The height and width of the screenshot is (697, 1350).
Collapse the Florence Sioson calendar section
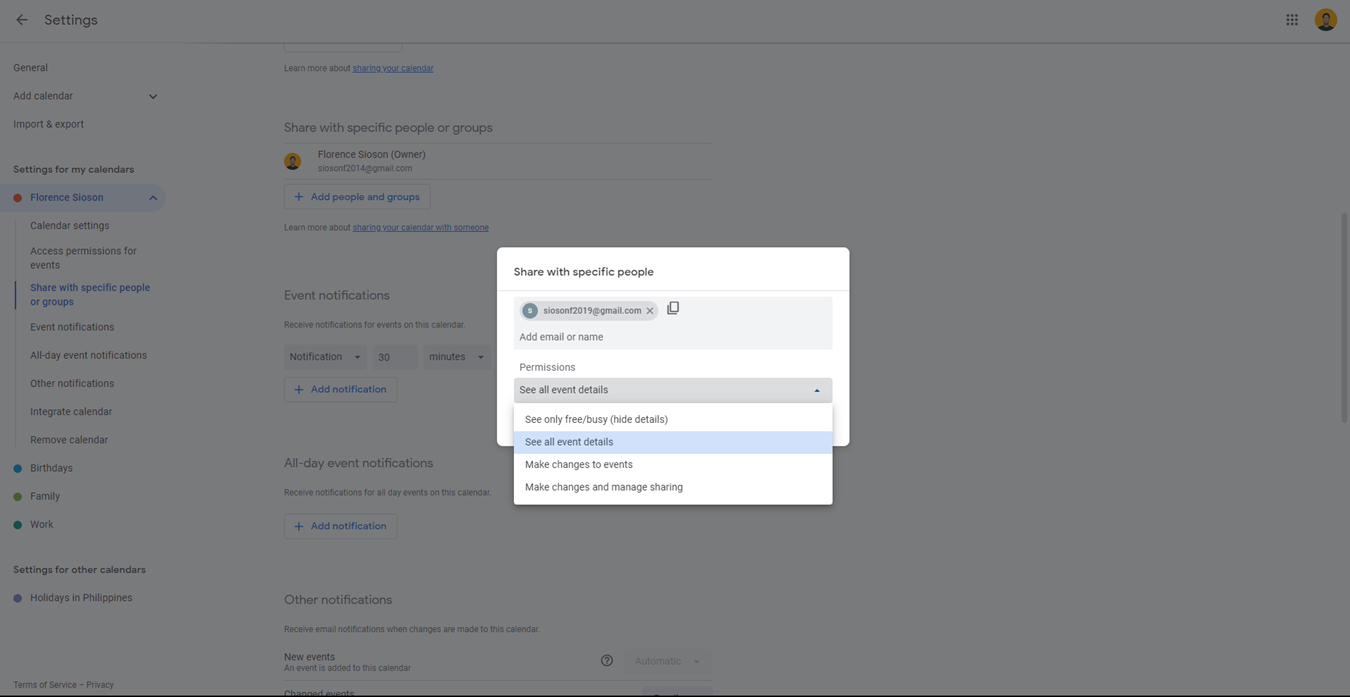point(153,198)
